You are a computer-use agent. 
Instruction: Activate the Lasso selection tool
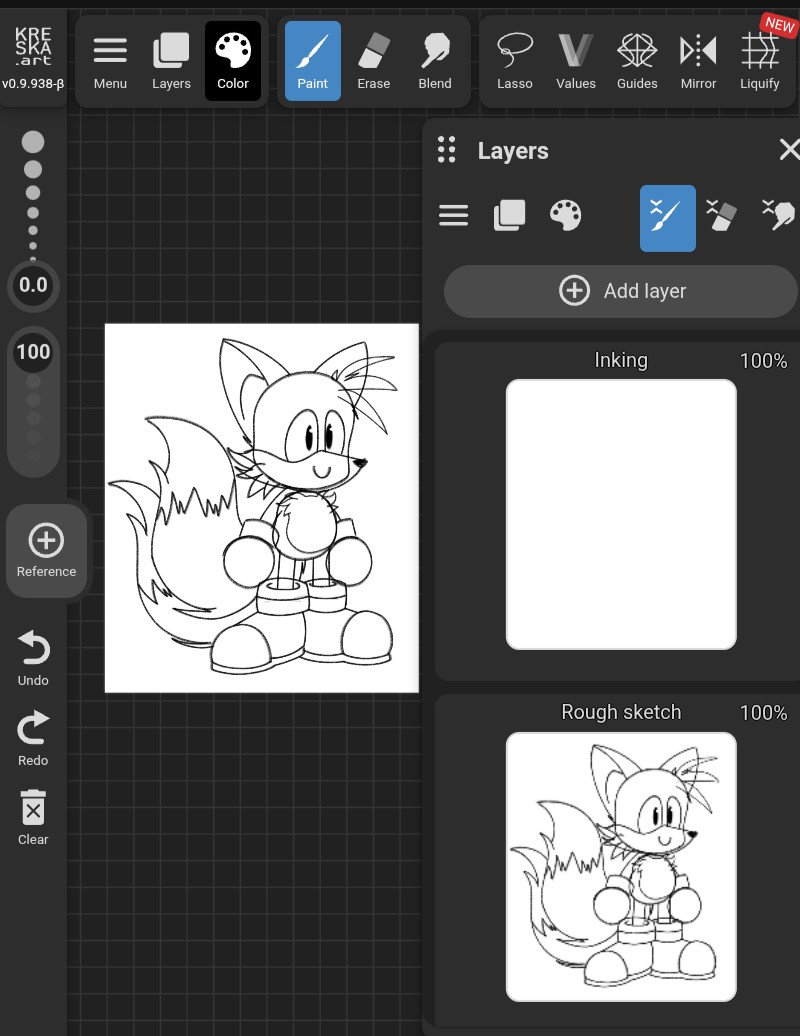515,61
